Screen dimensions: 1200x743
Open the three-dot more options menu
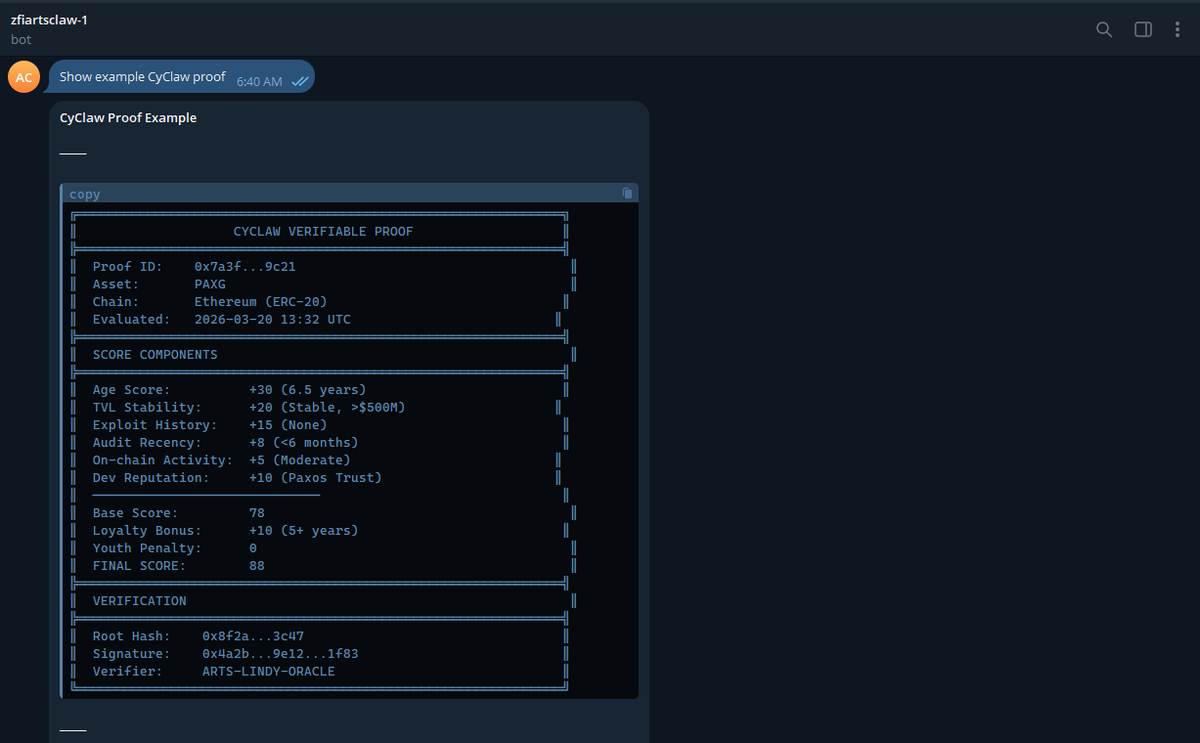pyautogui.click(x=1178, y=29)
